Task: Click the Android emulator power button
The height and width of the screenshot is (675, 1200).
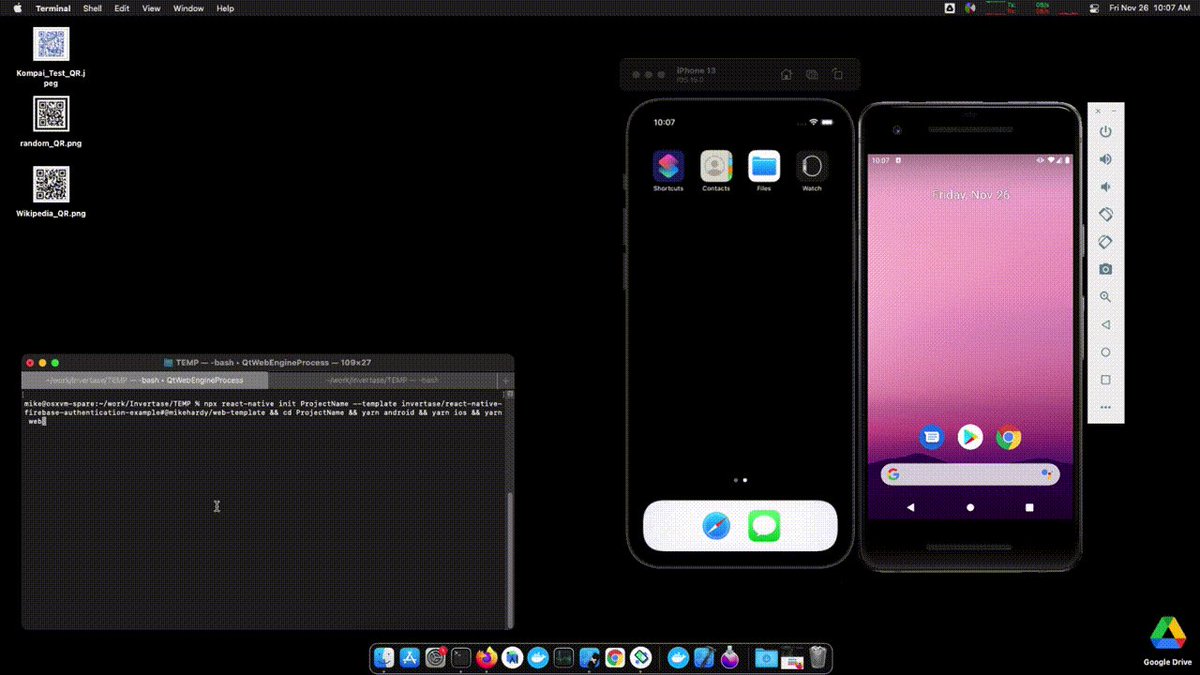Action: (x=1105, y=132)
